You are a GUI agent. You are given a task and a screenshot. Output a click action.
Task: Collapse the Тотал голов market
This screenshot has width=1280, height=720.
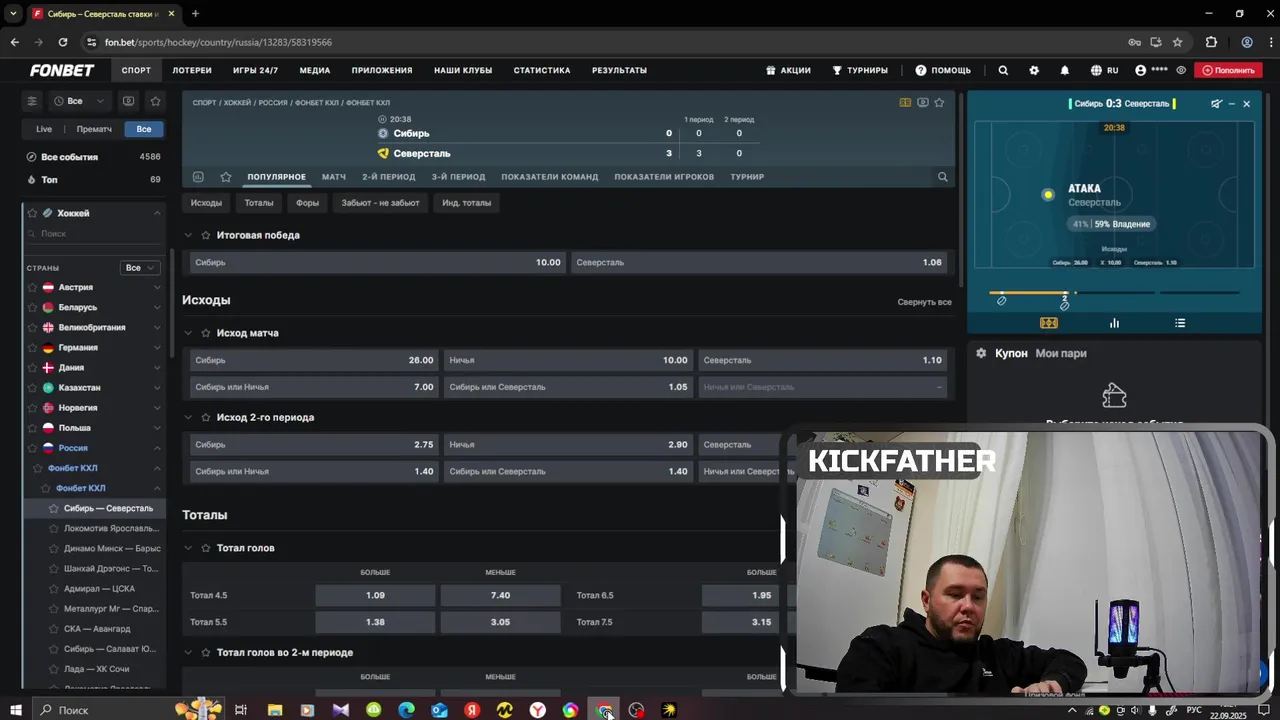[188, 548]
